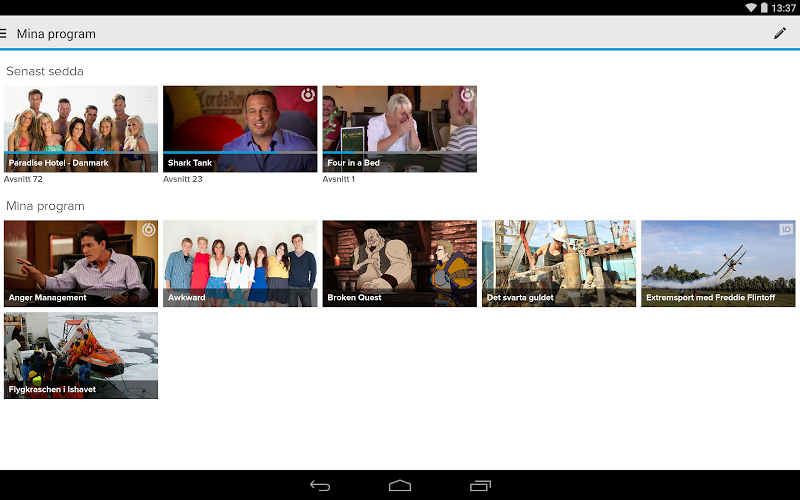The height and width of the screenshot is (500, 800).
Task: Click the Avsnitt 23 label
Action: pyautogui.click(x=183, y=179)
